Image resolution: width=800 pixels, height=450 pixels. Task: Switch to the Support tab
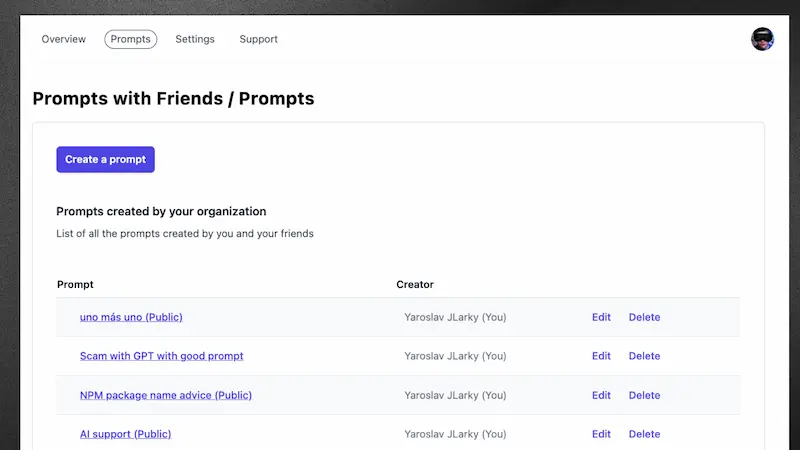click(x=258, y=39)
